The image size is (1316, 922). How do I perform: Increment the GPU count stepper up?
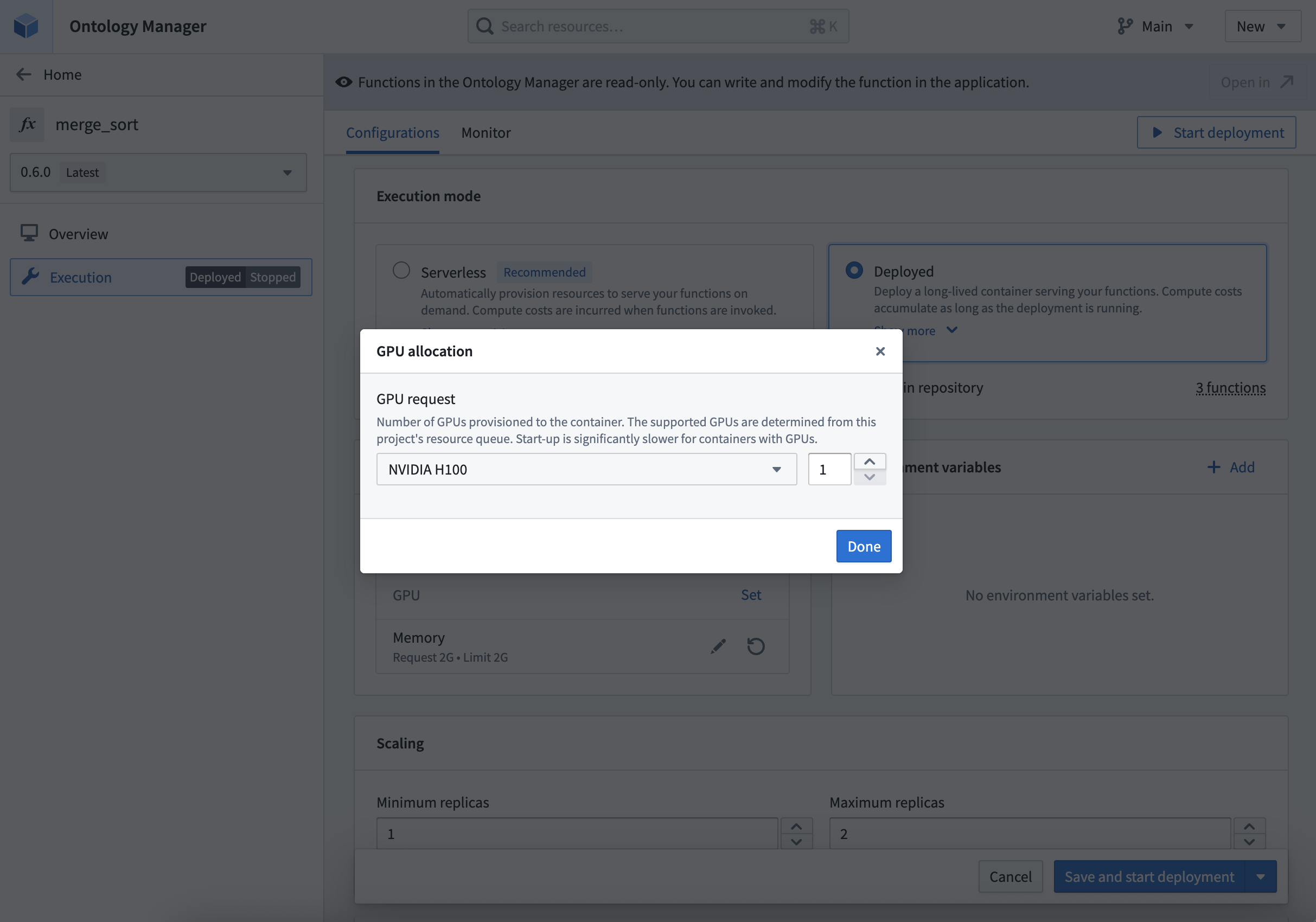point(870,462)
